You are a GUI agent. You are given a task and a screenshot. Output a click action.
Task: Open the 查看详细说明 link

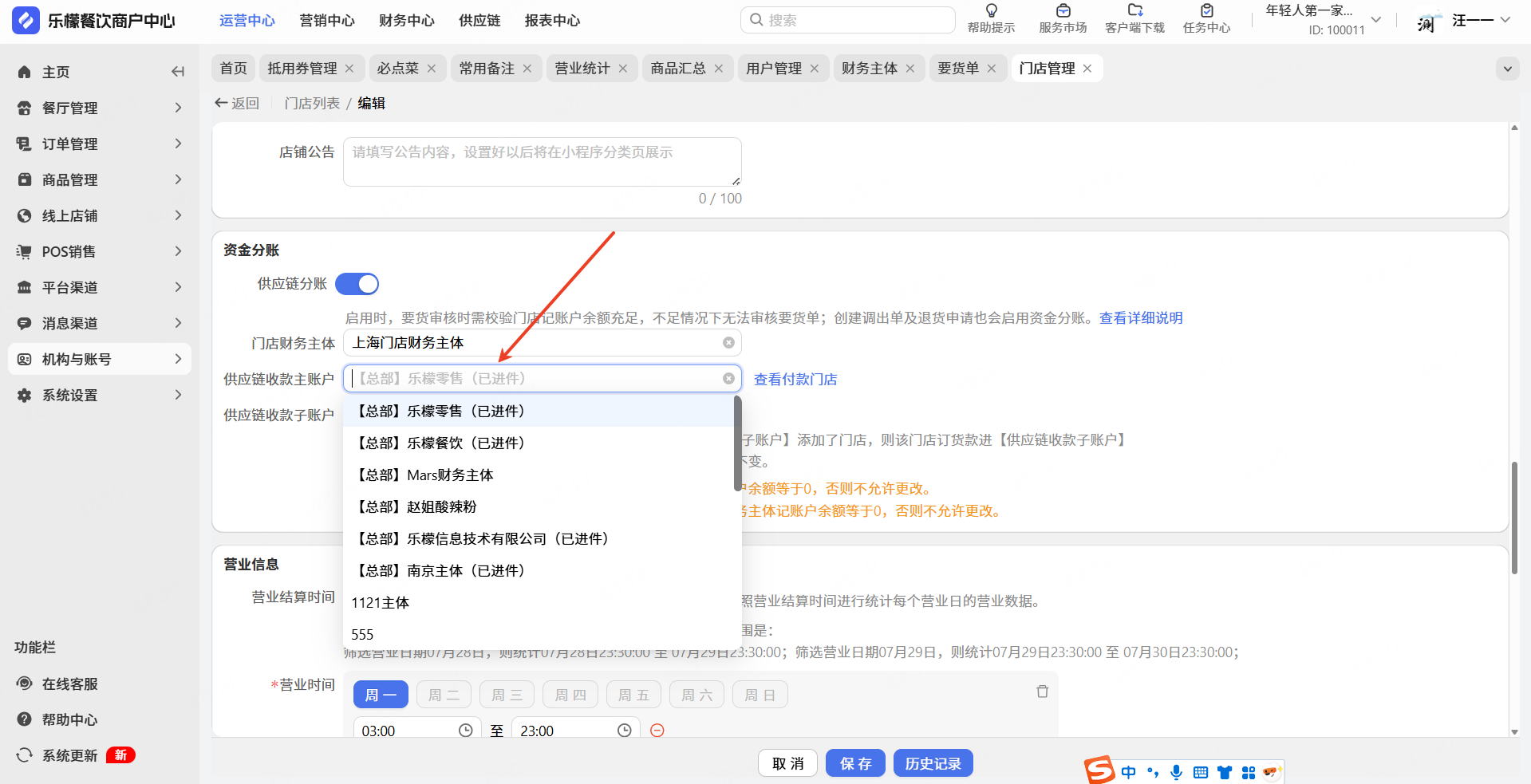point(1141,318)
